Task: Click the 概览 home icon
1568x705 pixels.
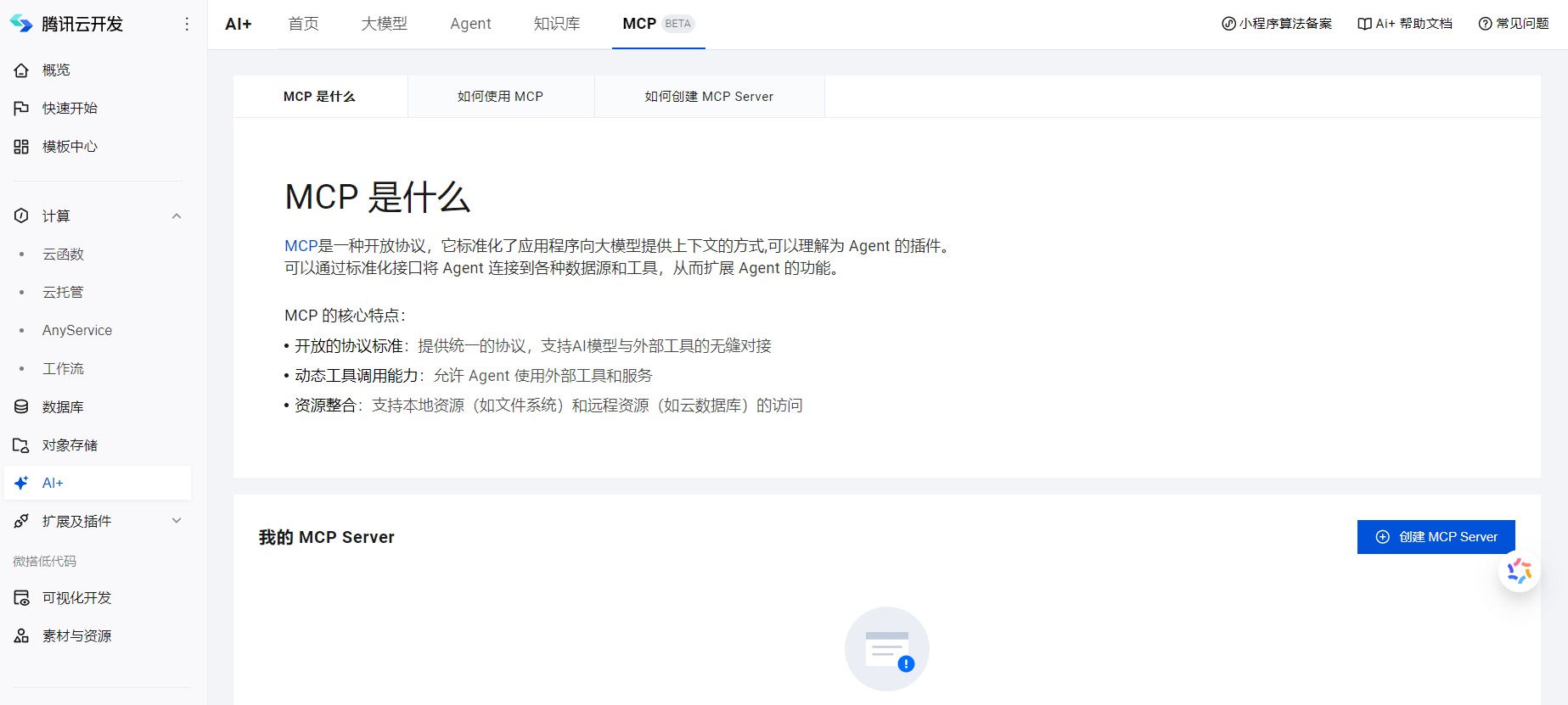Action: [x=21, y=70]
